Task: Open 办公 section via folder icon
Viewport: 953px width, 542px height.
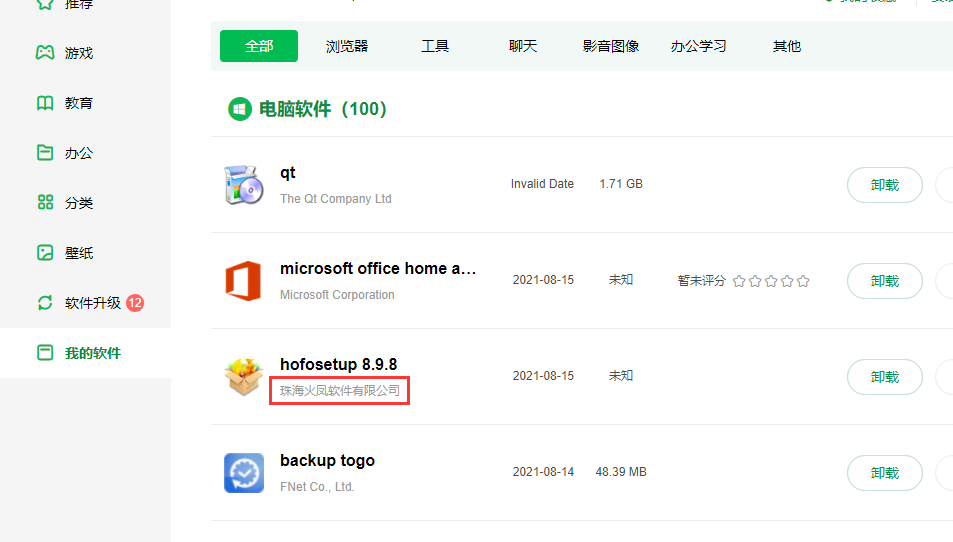Action: [45, 153]
